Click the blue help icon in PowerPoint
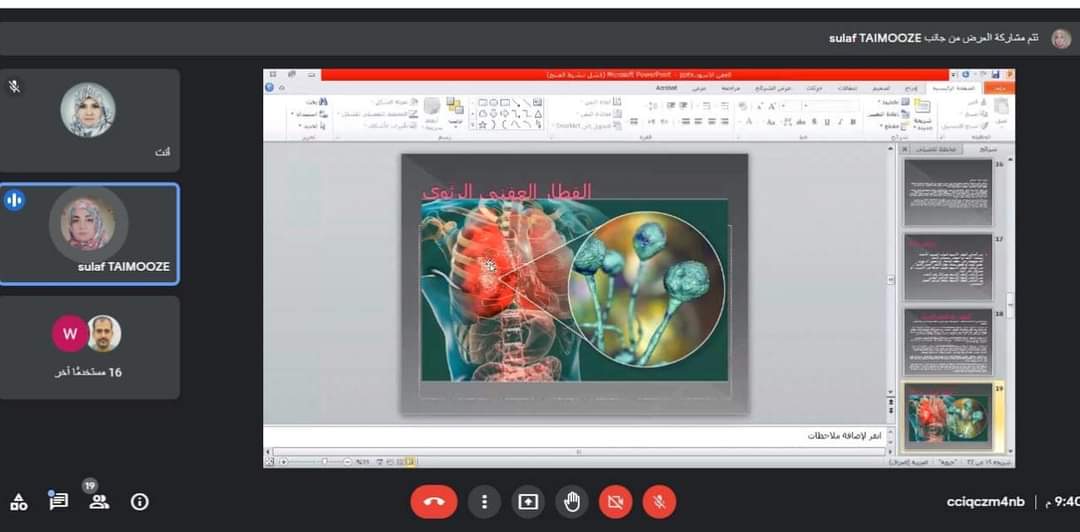This screenshot has width=1080, height=532. pyautogui.click(x=269, y=88)
